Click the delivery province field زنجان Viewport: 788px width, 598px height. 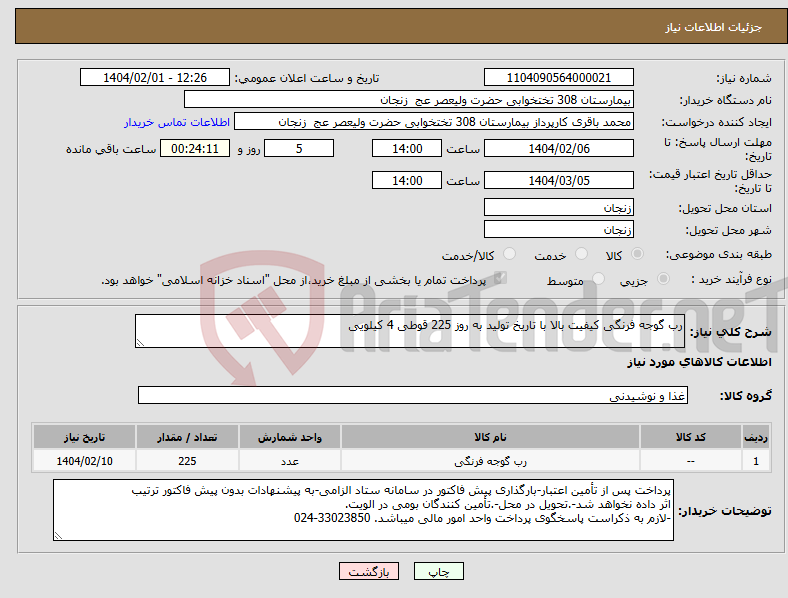[x=559, y=207]
